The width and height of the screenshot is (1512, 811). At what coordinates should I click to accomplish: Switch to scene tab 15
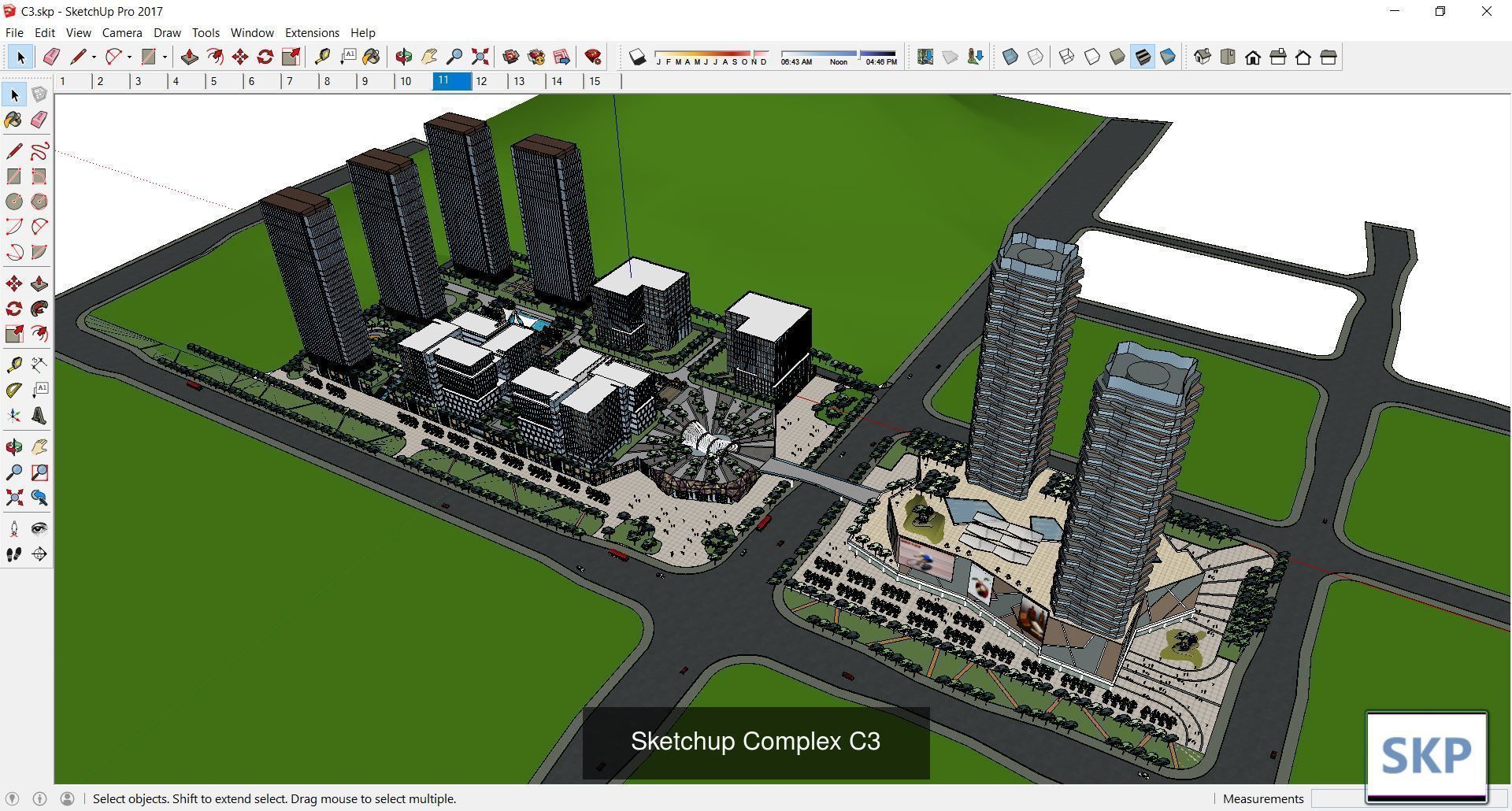[x=602, y=81]
